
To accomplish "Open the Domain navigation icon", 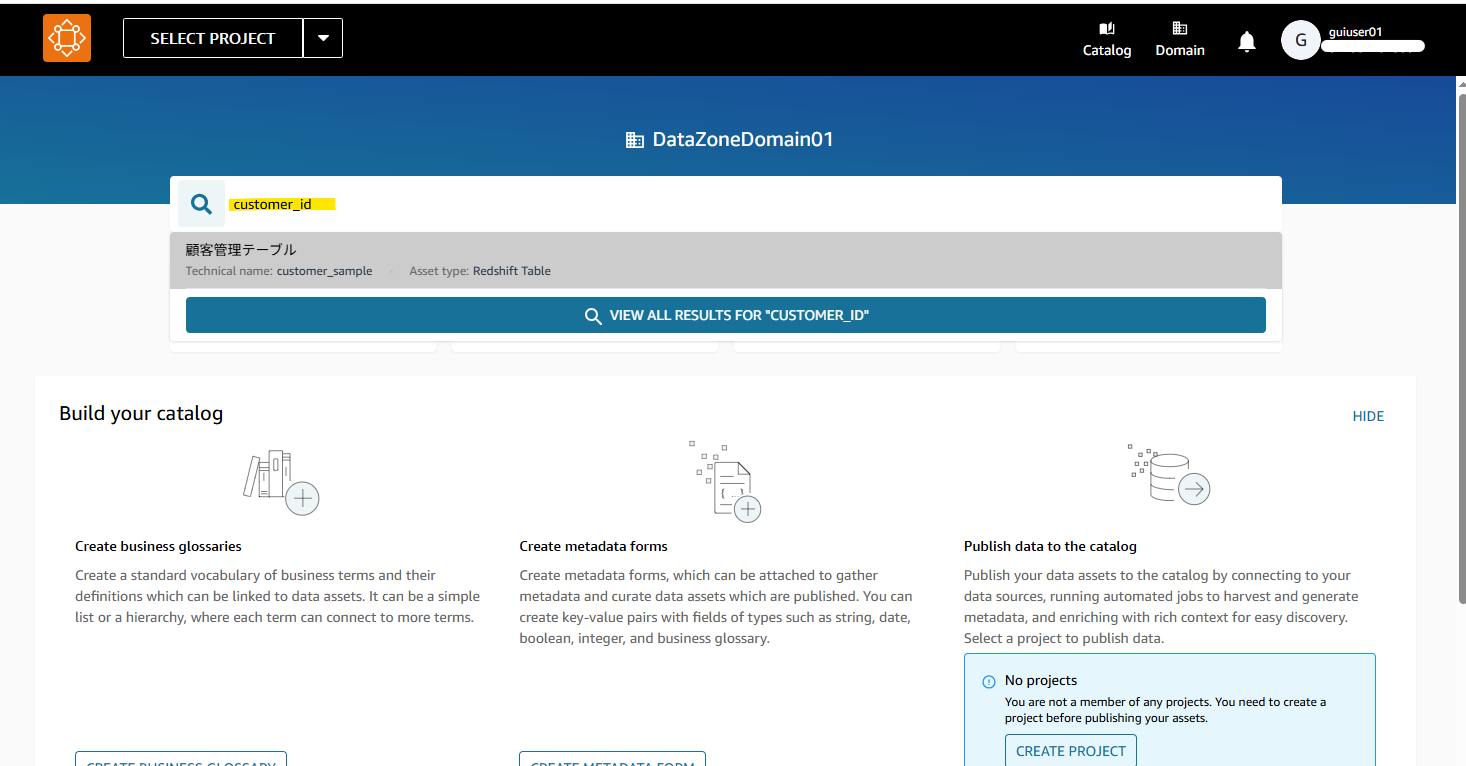I will tap(1180, 39).
